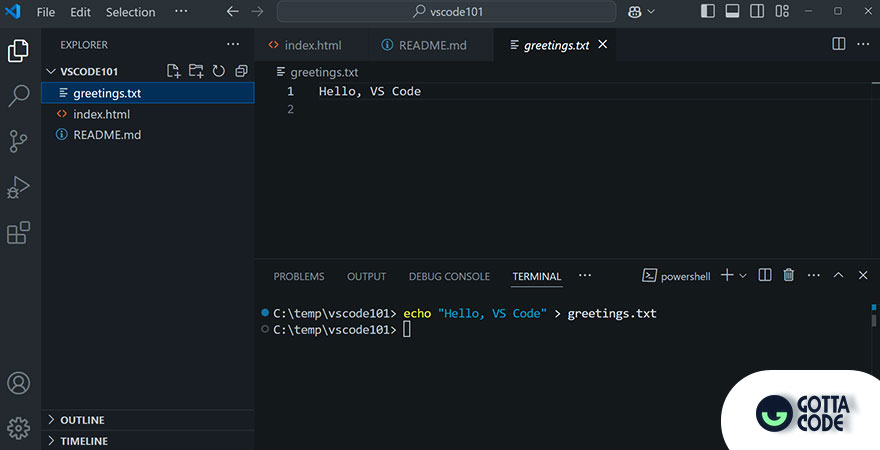
Task: Click the VS Code logo icon
Action: (12, 11)
